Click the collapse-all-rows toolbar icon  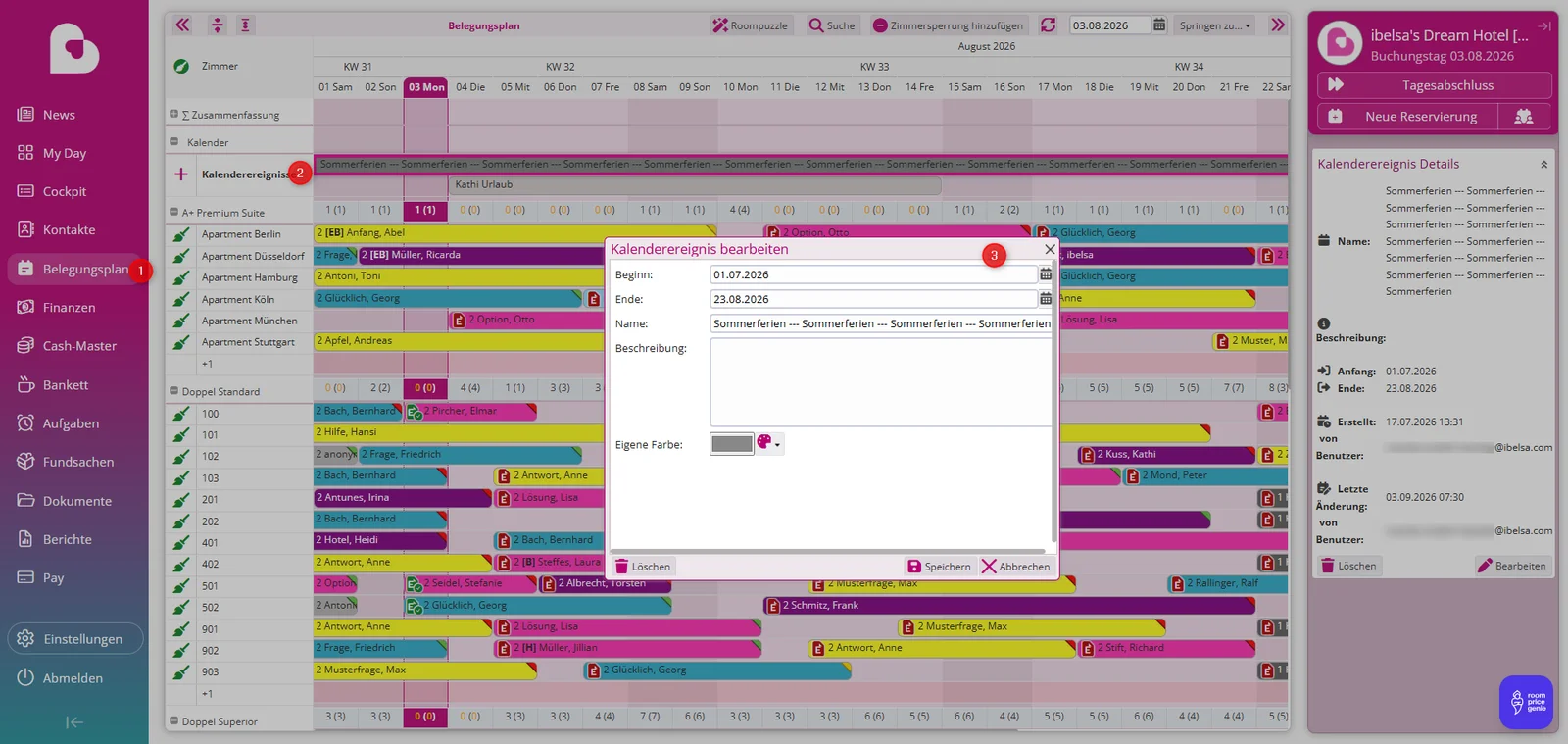[x=218, y=25]
